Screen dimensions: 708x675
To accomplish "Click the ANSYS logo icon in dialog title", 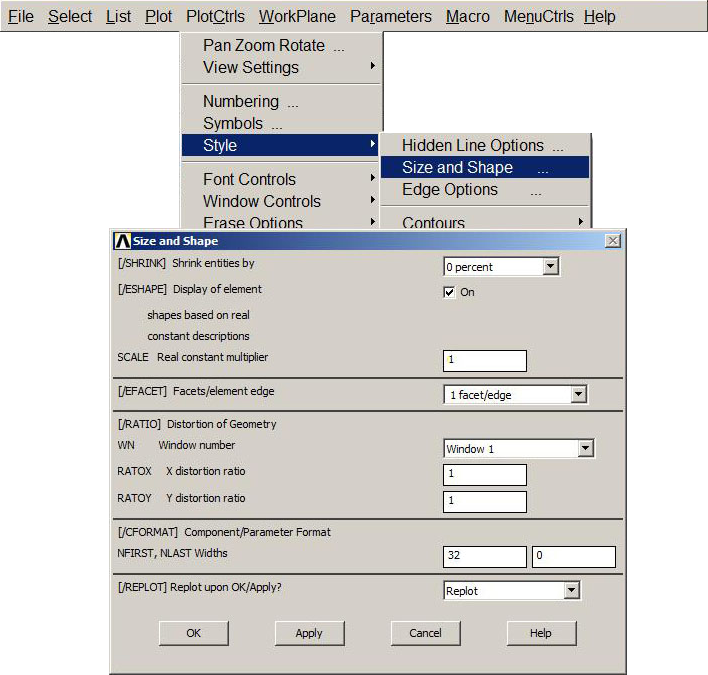I will (123, 241).
